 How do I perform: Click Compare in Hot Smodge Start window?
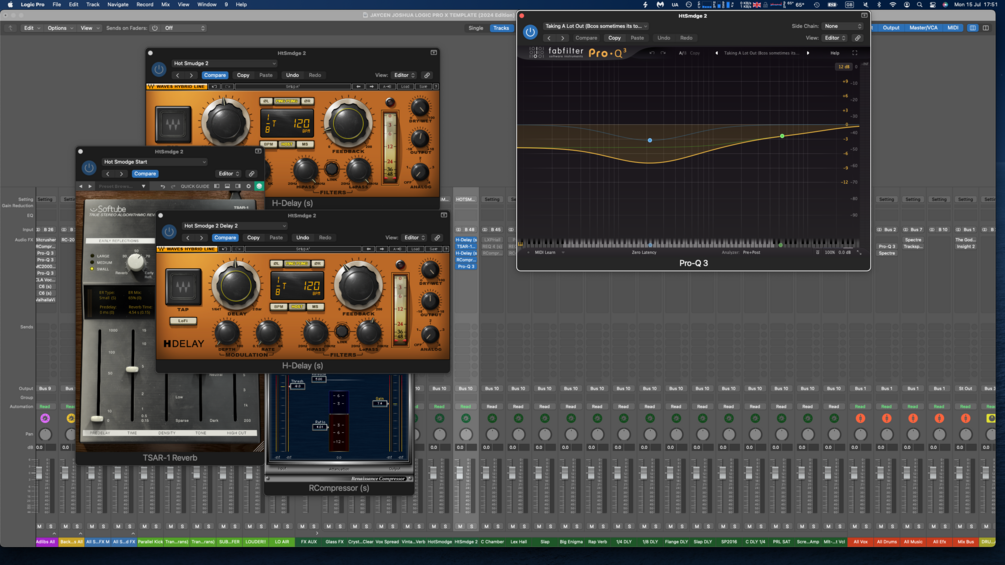[145, 174]
